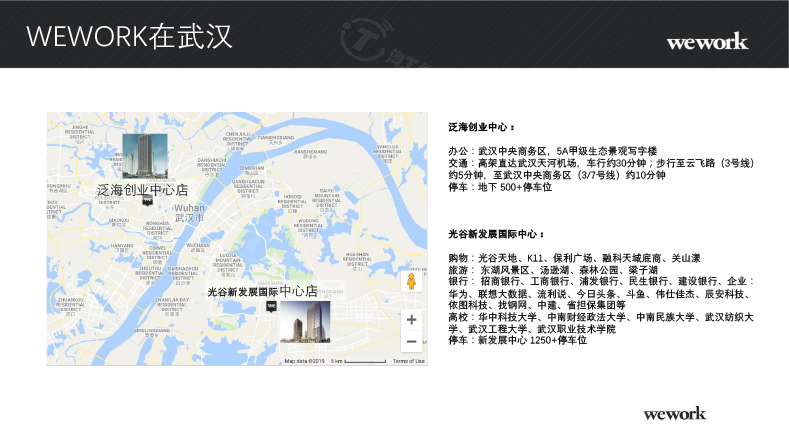Click the line 约5分钟，至武汉中央商务区
The image size is (789, 444).
pyautogui.click(x=557, y=175)
